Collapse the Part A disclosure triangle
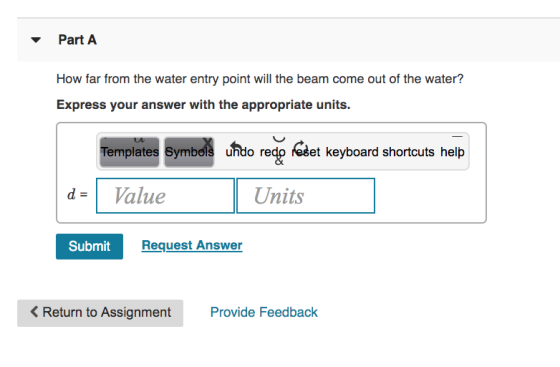The height and width of the screenshot is (367, 560). [36, 40]
